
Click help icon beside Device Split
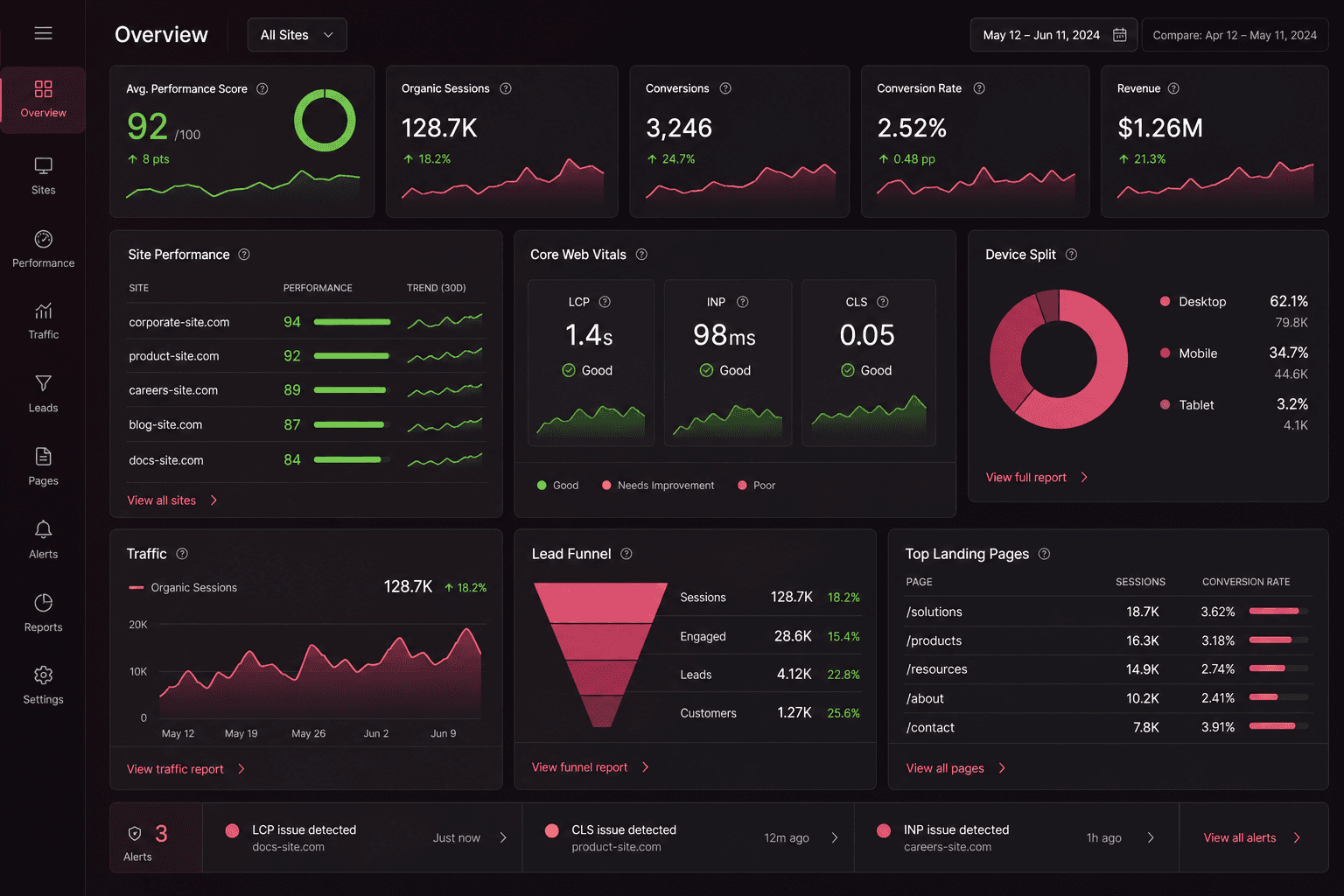pyautogui.click(x=1071, y=255)
